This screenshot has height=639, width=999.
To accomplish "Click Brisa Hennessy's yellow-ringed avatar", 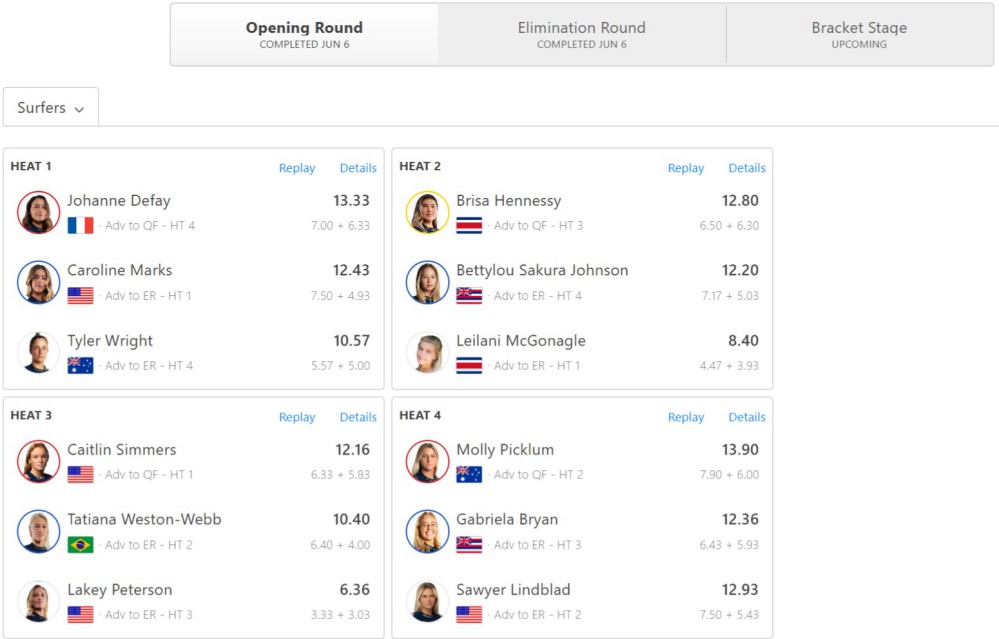I will 427,212.
